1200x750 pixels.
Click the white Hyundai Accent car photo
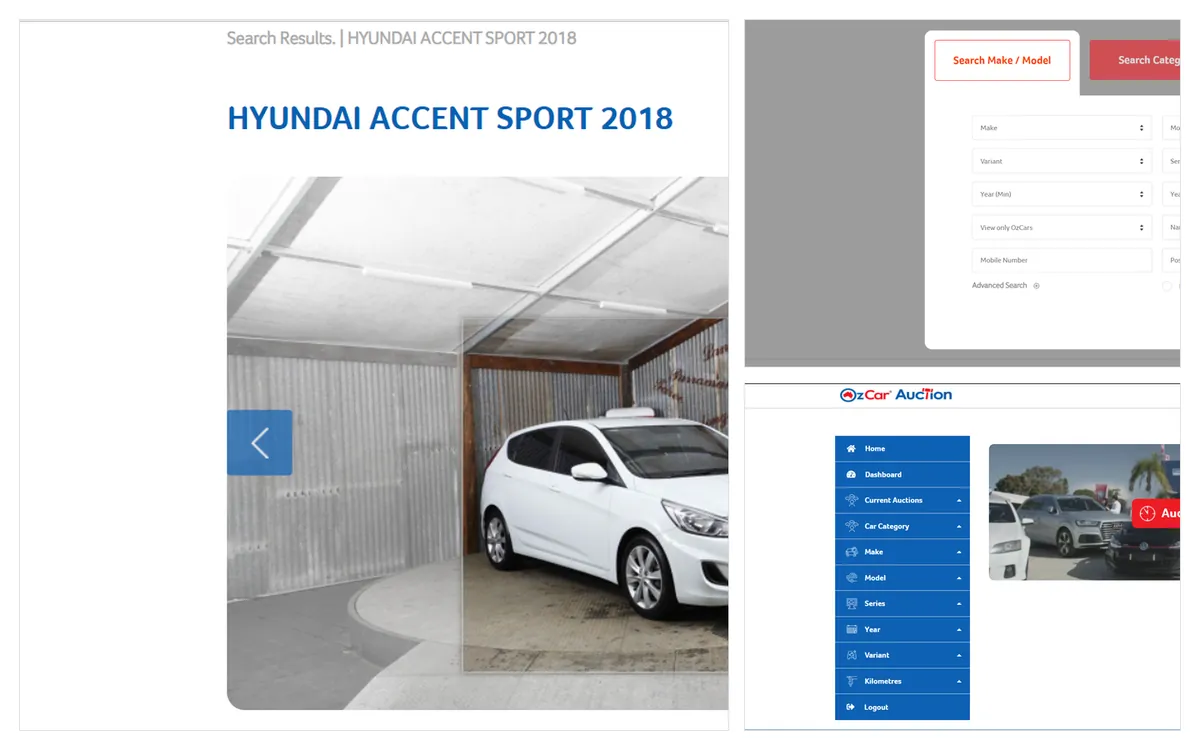coord(477,443)
